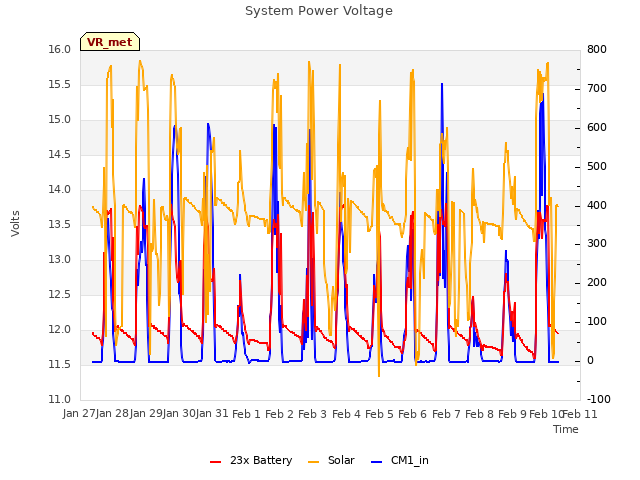Click the 300 right axis value
Viewport: 640px width, 480px height.
597,244
